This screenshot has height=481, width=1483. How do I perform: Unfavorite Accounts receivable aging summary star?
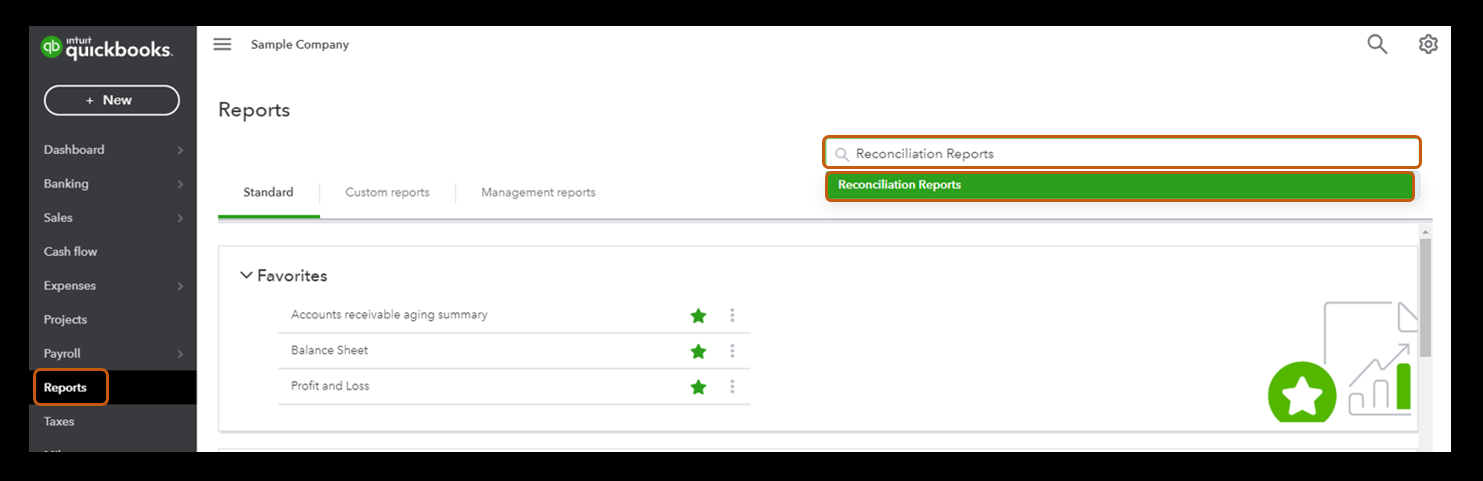pyautogui.click(x=698, y=316)
